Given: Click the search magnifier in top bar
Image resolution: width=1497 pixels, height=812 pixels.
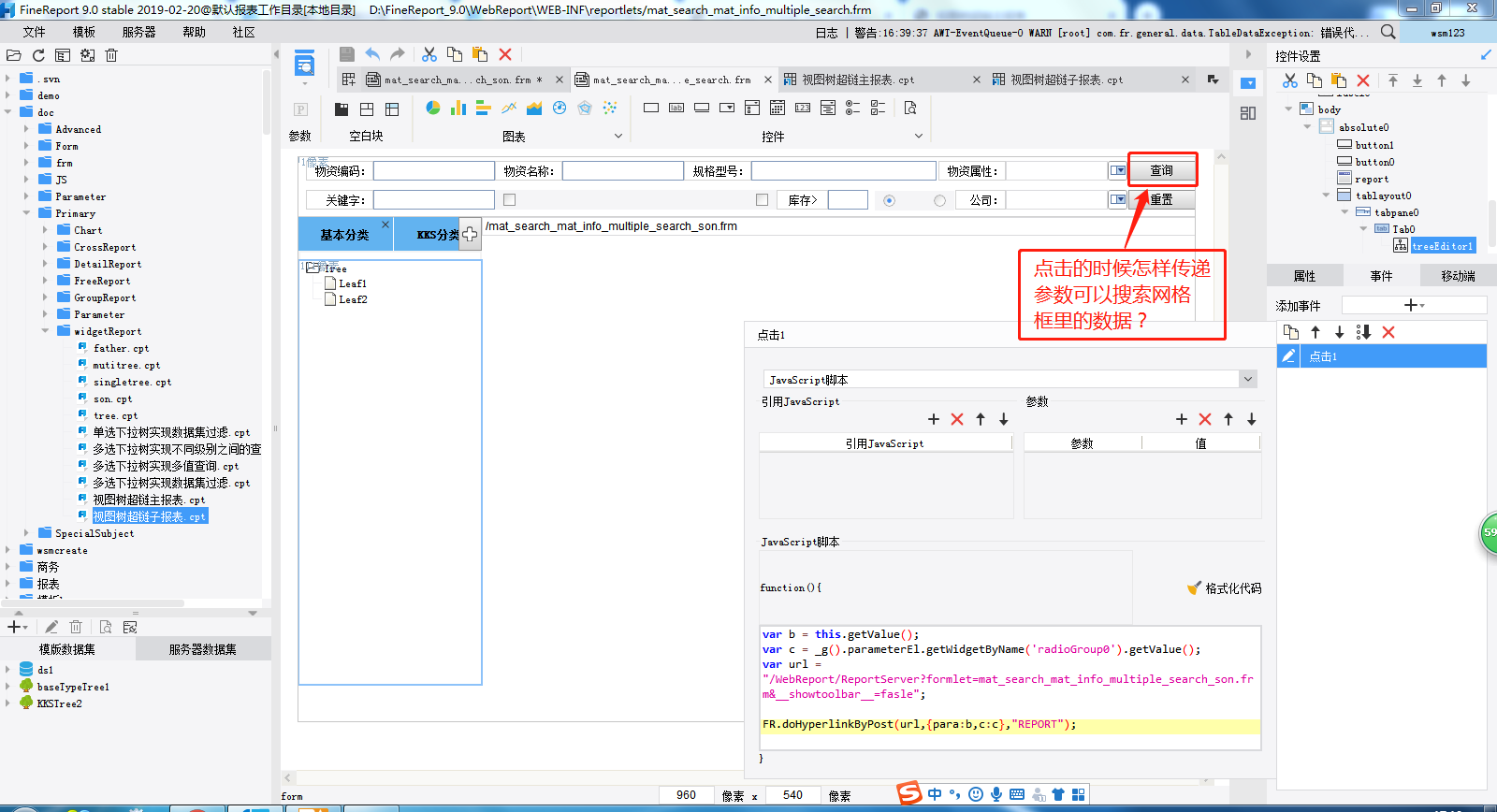Looking at the screenshot, I should (x=1388, y=32).
